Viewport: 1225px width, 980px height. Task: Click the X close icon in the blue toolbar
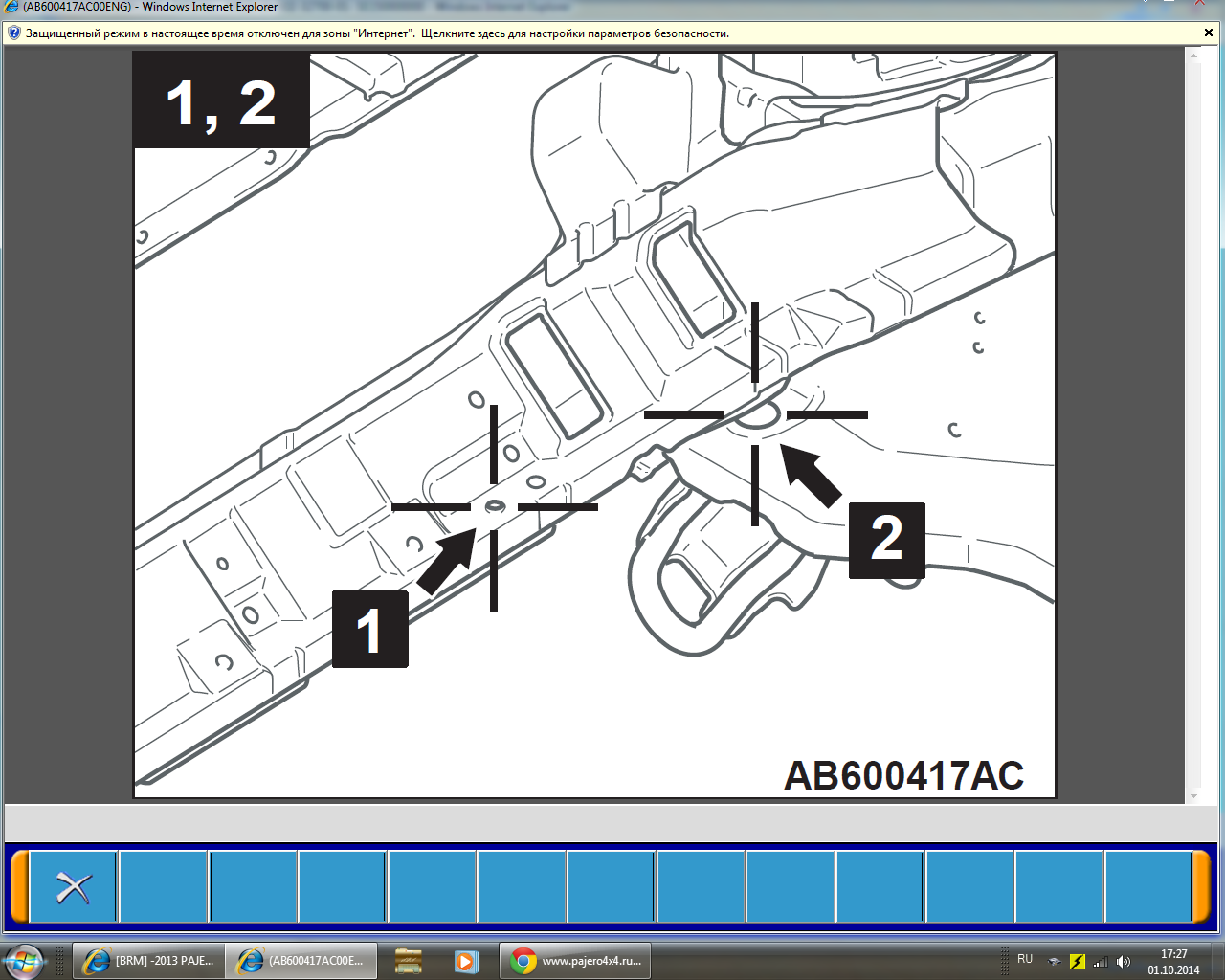(x=73, y=887)
